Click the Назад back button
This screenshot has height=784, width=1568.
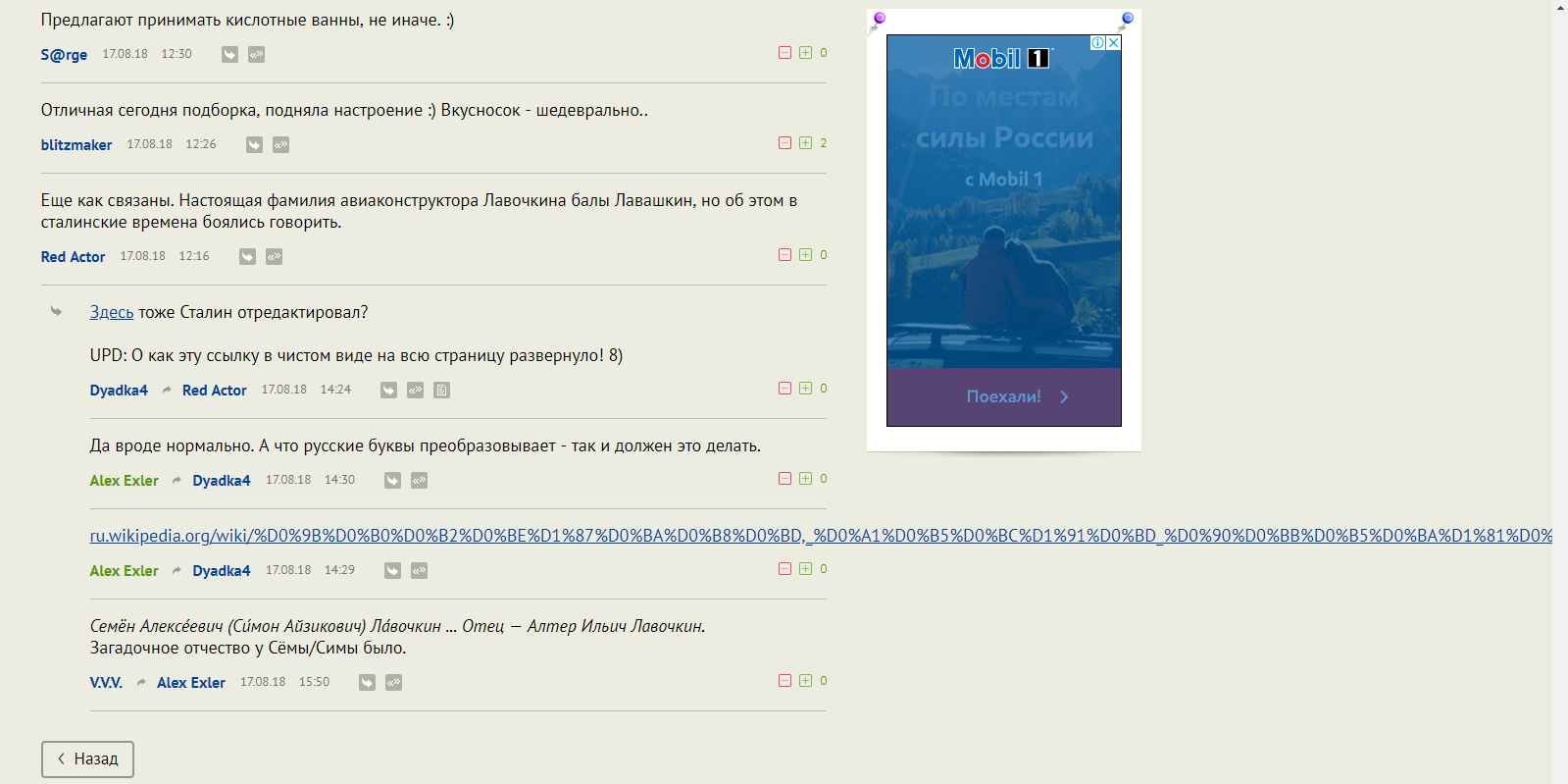pyautogui.click(x=87, y=759)
